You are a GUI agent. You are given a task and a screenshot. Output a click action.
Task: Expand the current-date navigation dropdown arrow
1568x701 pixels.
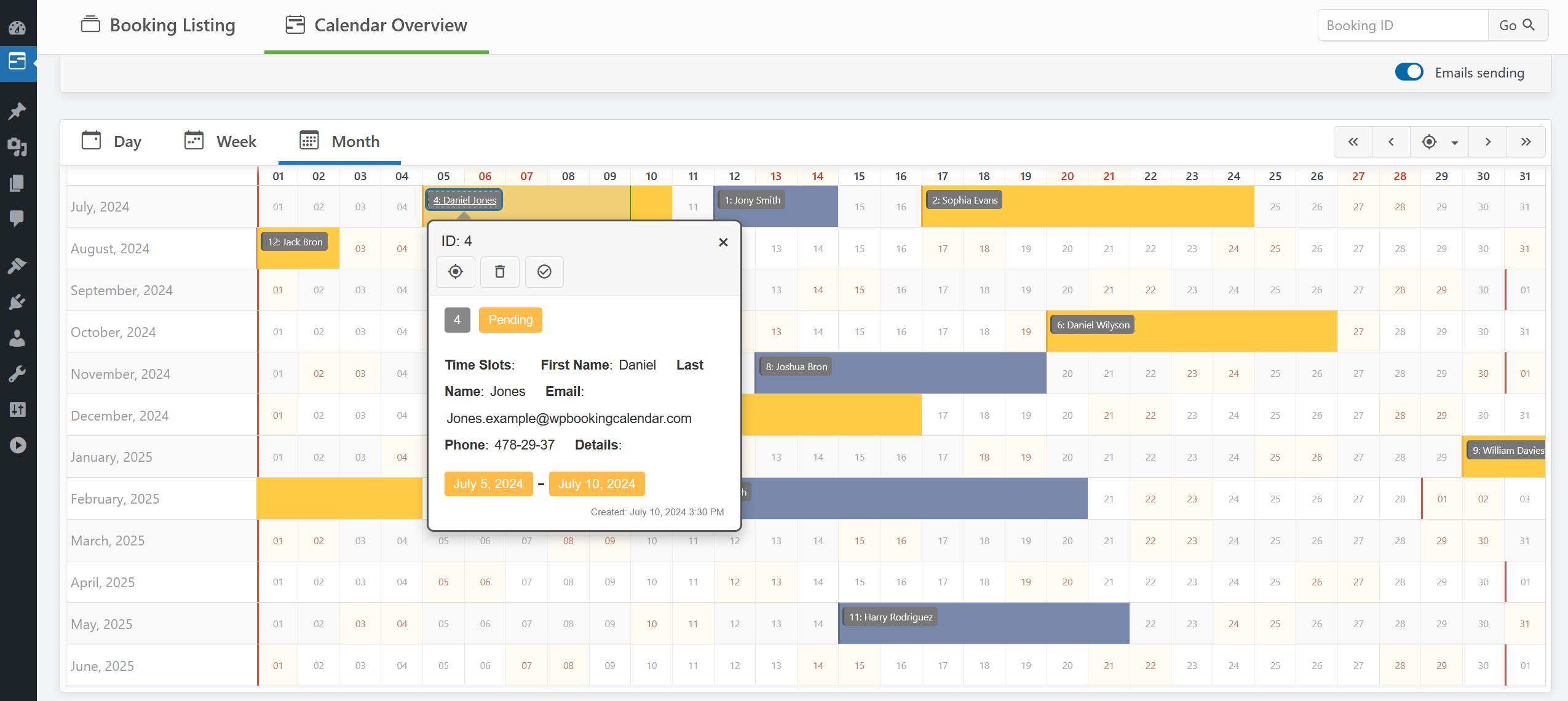tap(1454, 143)
